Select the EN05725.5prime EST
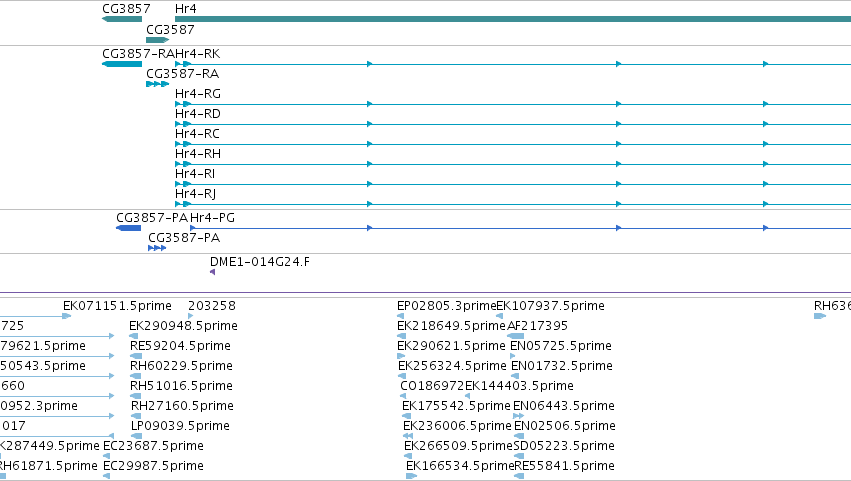Screen dimensions: 851x481 [513, 356]
